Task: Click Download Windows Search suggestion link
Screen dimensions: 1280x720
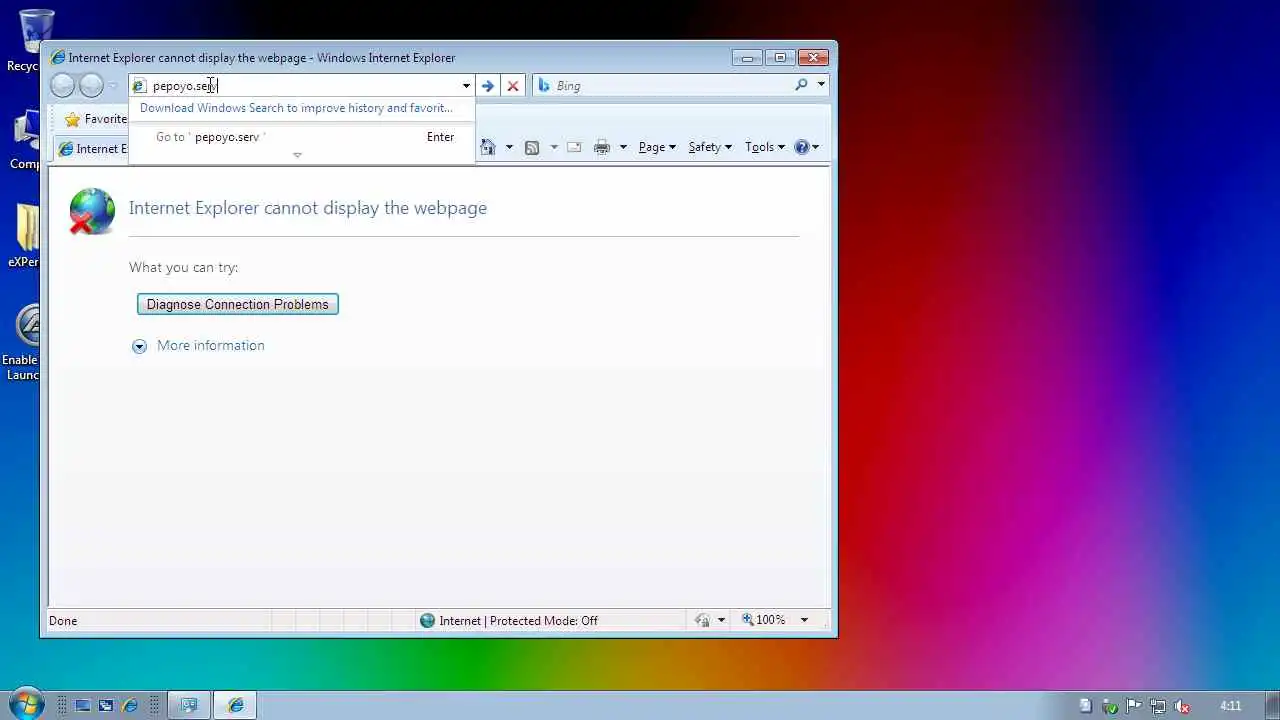Action: click(296, 108)
